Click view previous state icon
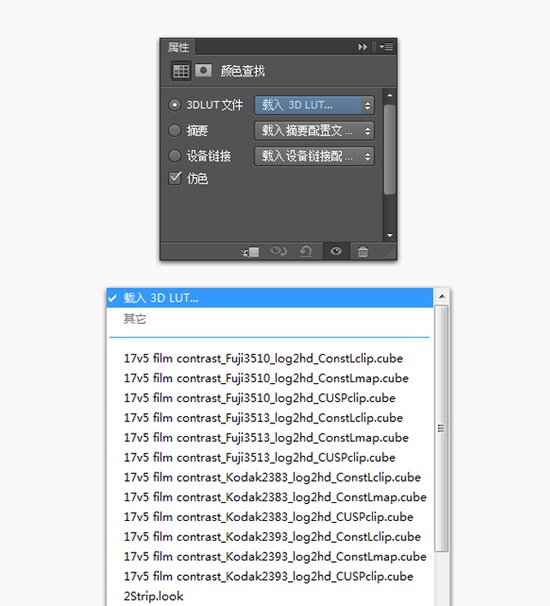This screenshot has width=550, height=606. click(x=278, y=252)
